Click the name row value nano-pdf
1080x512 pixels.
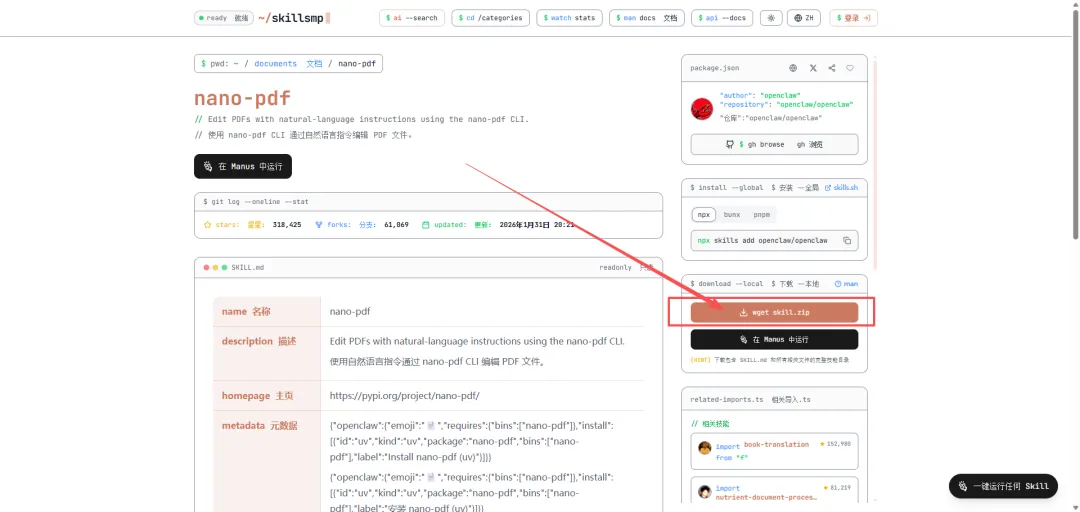pos(350,311)
